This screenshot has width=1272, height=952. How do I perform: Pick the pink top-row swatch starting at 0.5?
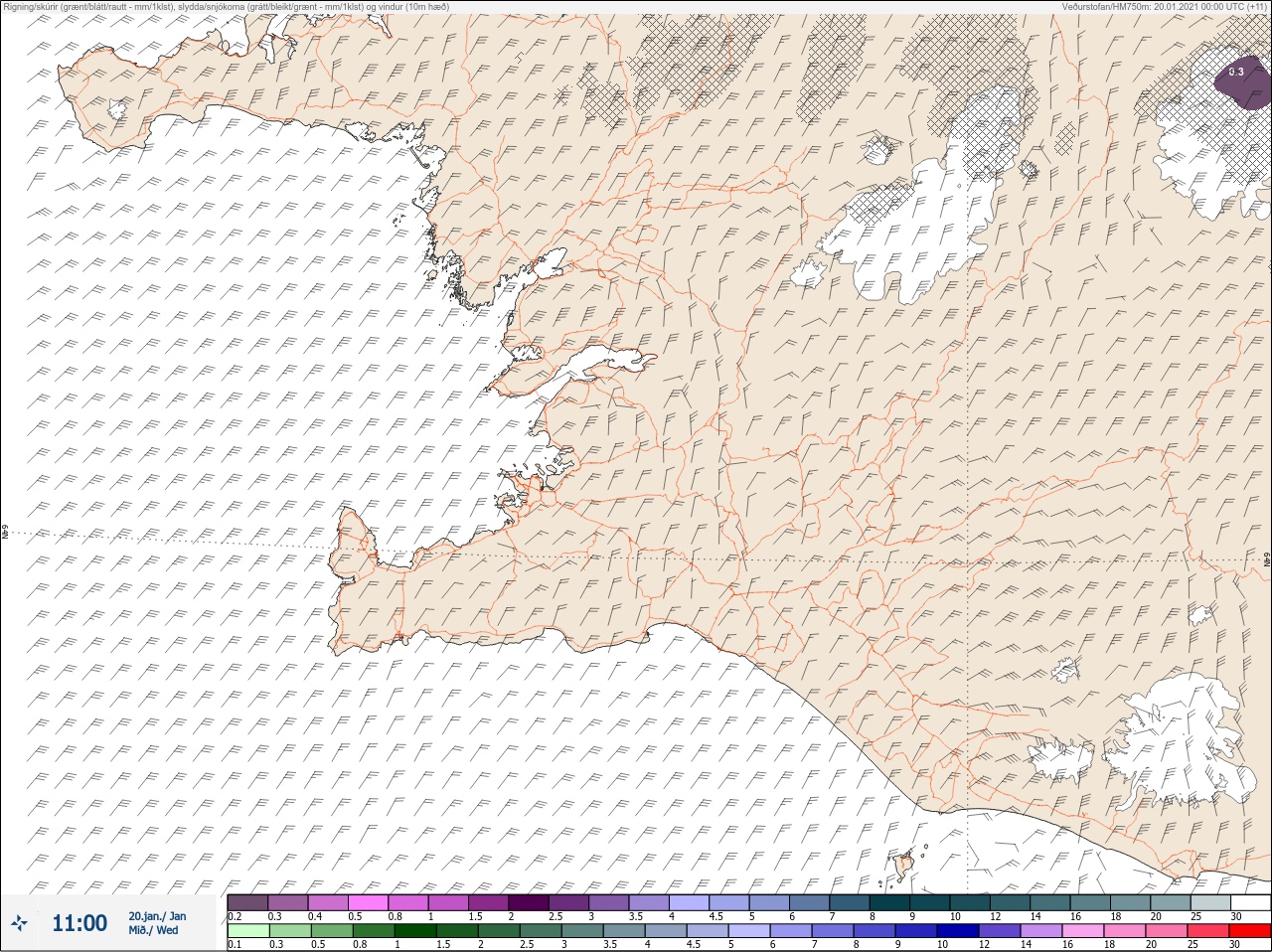point(370,902)
